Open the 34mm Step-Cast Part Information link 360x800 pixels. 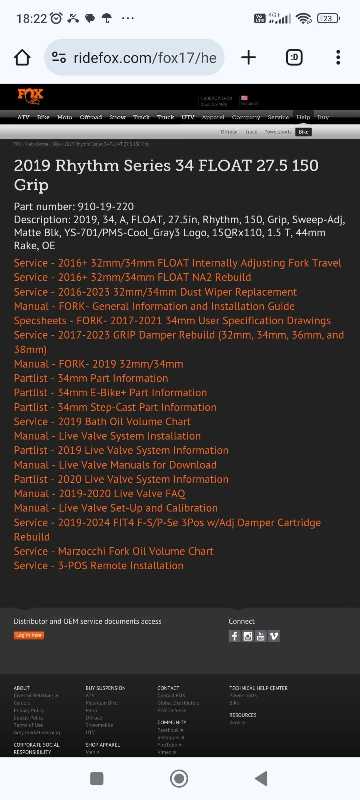coord(115,408)
